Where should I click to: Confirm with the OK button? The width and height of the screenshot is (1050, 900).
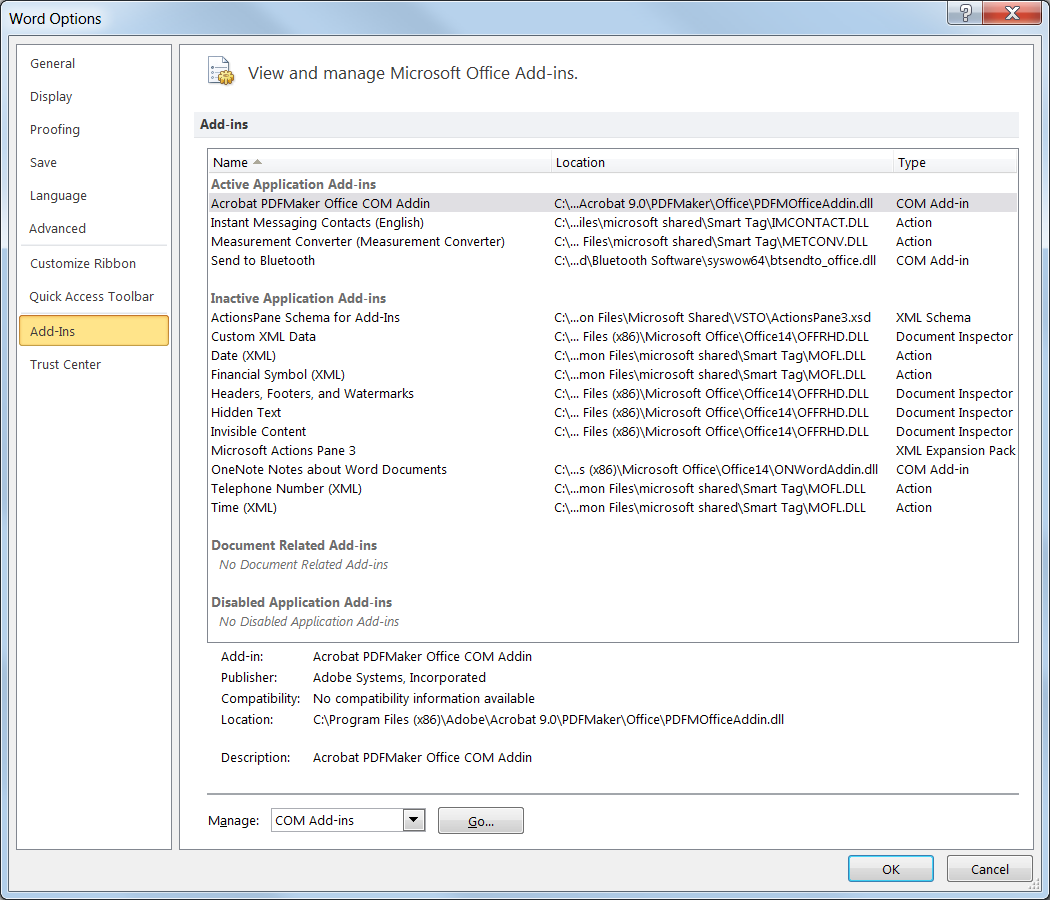point(891,869)
